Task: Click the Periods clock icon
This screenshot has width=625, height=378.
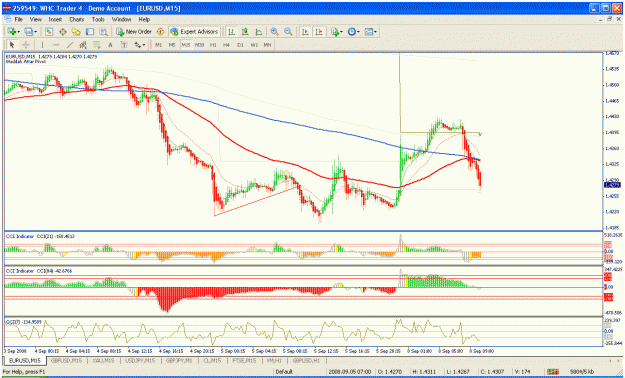Action: (351, 32)
